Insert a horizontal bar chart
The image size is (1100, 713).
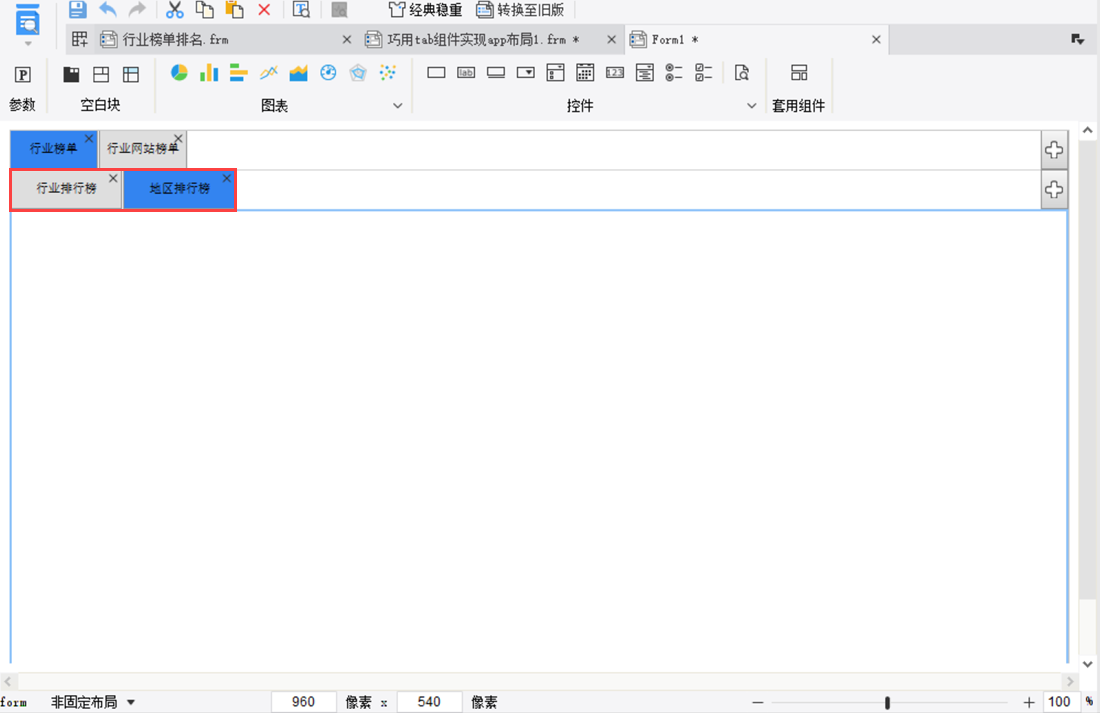click(x=239, y=72)
